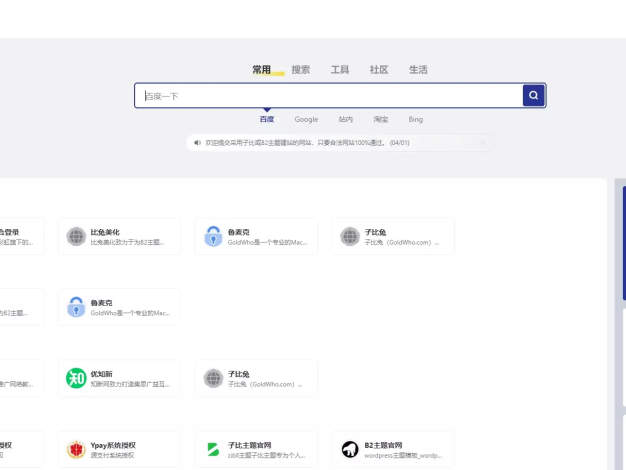The width and height of the screenshot is (626, 470).
Task: Open the announcement text about 子比 or B2主题 sites
Action: click(x=307, y=143)
